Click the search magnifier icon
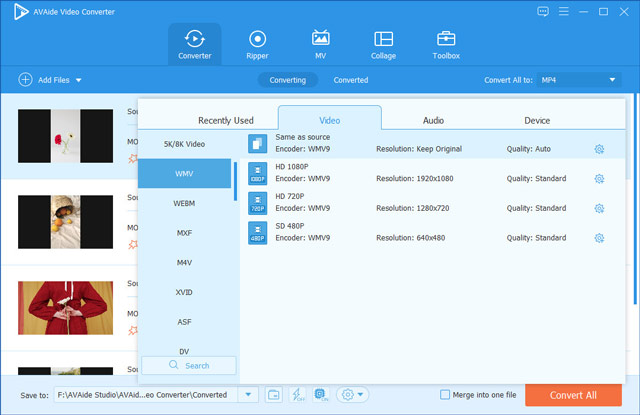The image size is (640, 415). (173, 365)
